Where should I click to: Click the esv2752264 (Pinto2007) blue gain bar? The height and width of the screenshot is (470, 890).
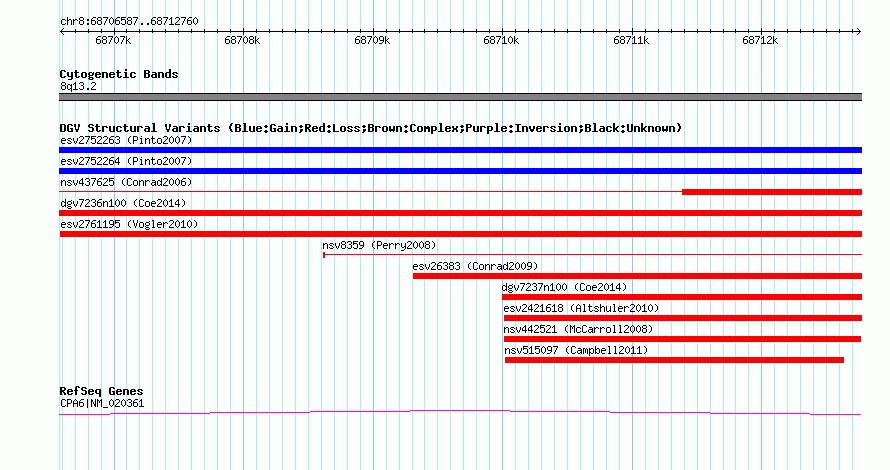[460, 171]
